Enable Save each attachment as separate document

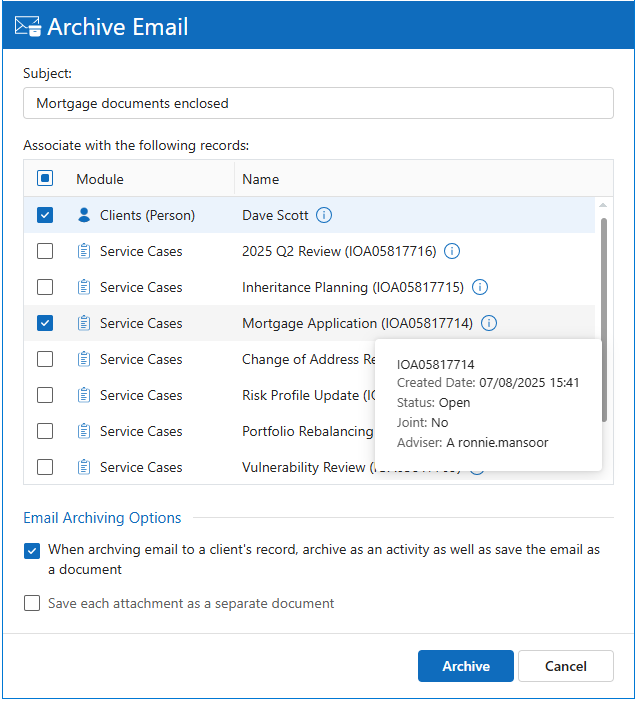(32, 603)
